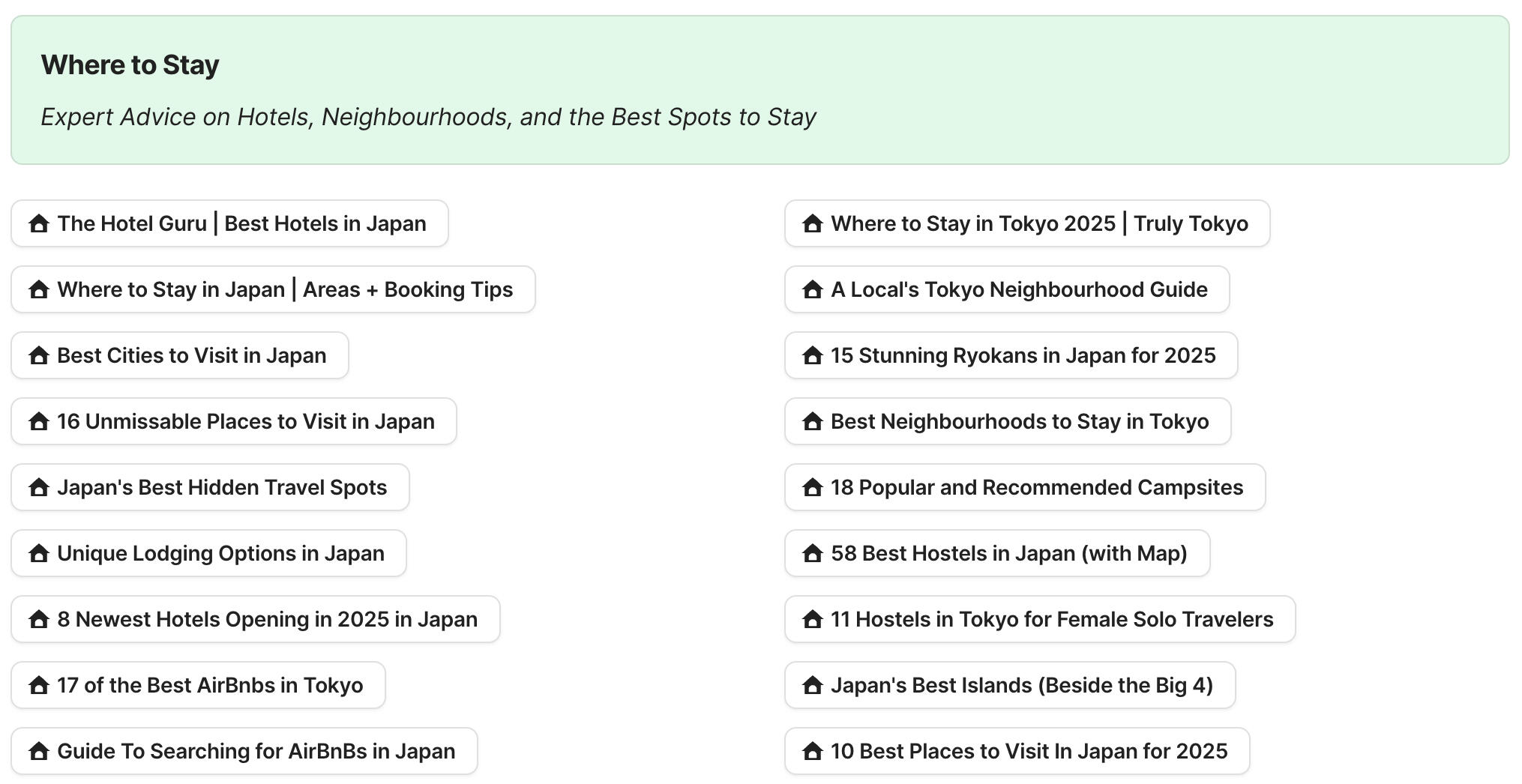Click the house icon beside Guide To Searching for AirBnBs
The height and width of the screenshot is (784, 1522).
tap(39, 750)
